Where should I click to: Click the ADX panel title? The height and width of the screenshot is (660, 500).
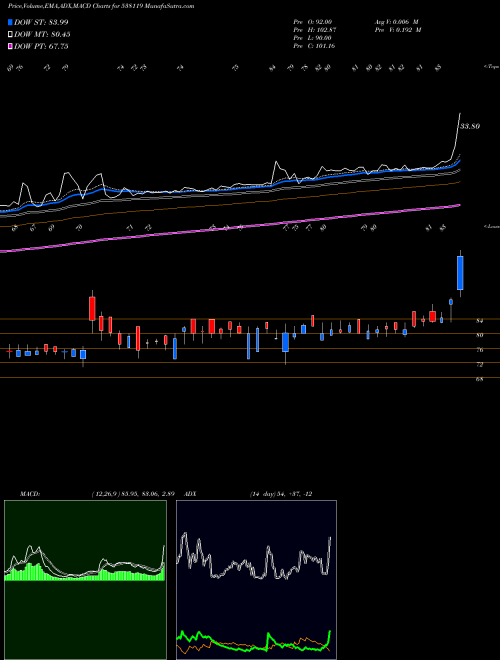(191, 494)
